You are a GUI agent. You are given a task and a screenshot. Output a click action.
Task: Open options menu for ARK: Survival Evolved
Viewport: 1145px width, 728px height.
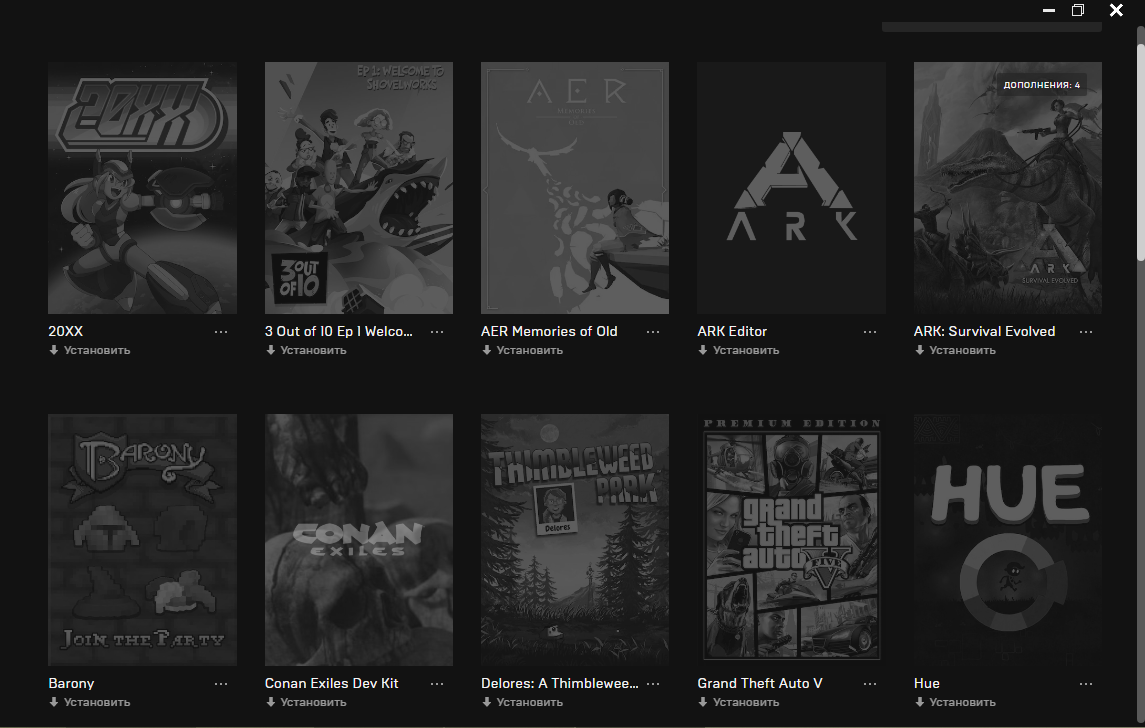coord(1086,332)
